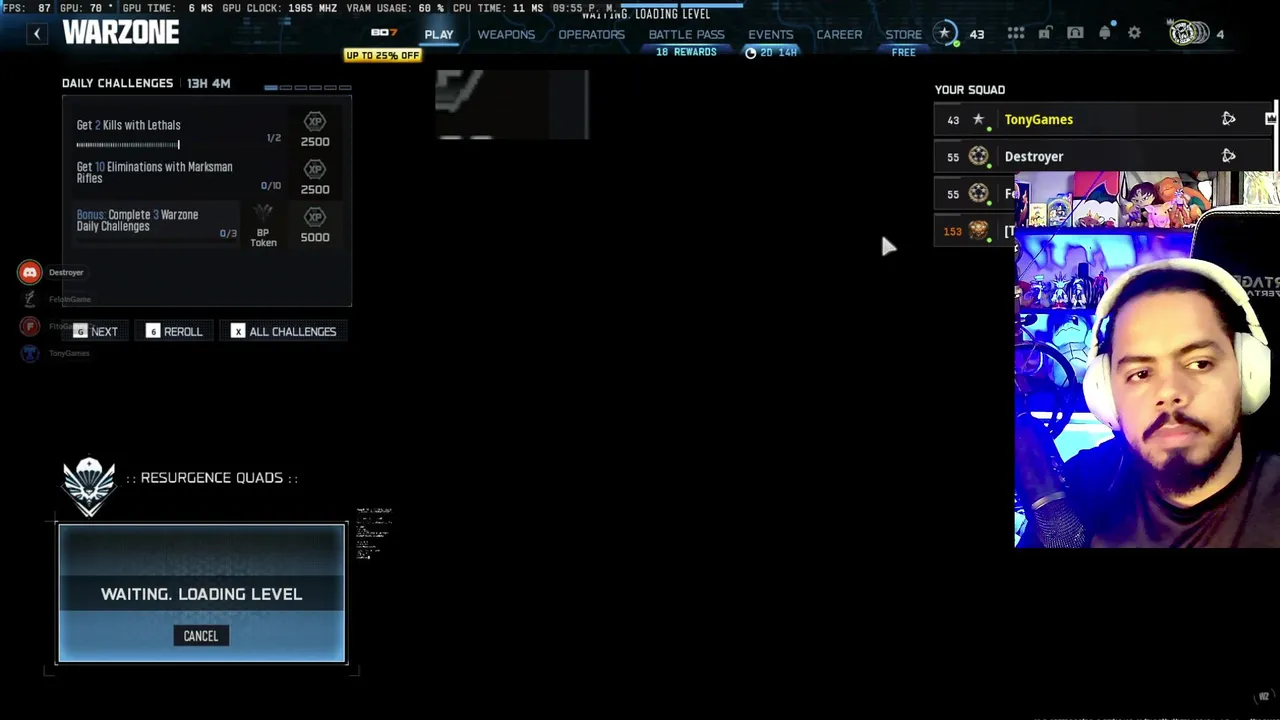The height and width of the screenshot is (720, 1280).
Task: Open the grid menu icon
Action: 1016,33
